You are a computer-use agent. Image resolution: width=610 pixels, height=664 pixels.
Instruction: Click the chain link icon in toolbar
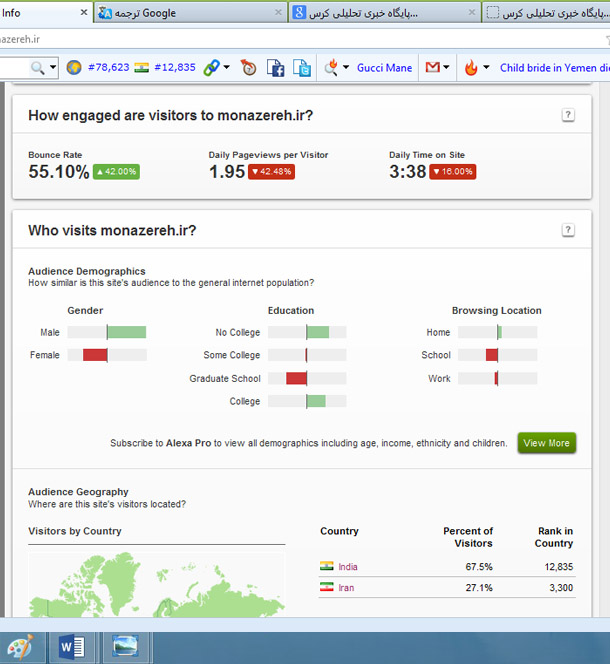(x=211, y=67)
